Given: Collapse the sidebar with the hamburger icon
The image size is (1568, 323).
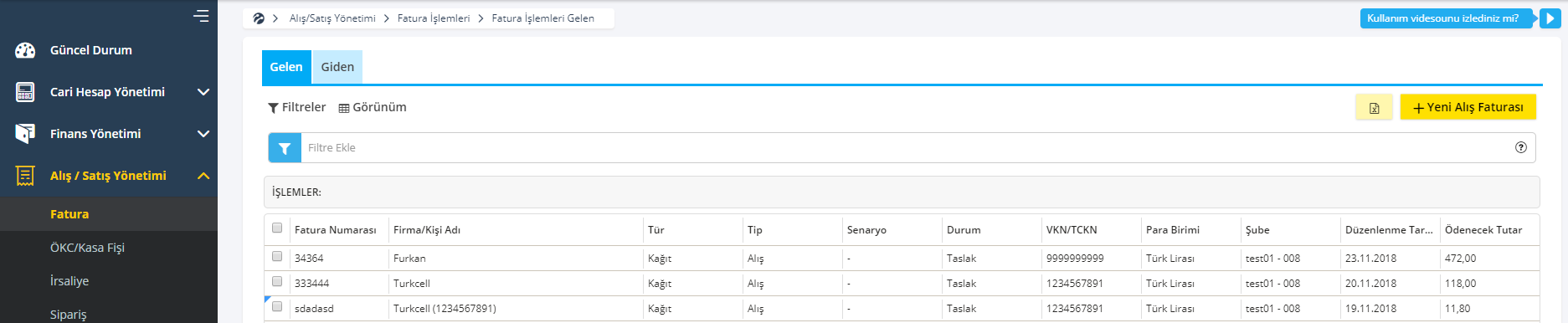Looking at the screenshot, I should tap(201, 15).
